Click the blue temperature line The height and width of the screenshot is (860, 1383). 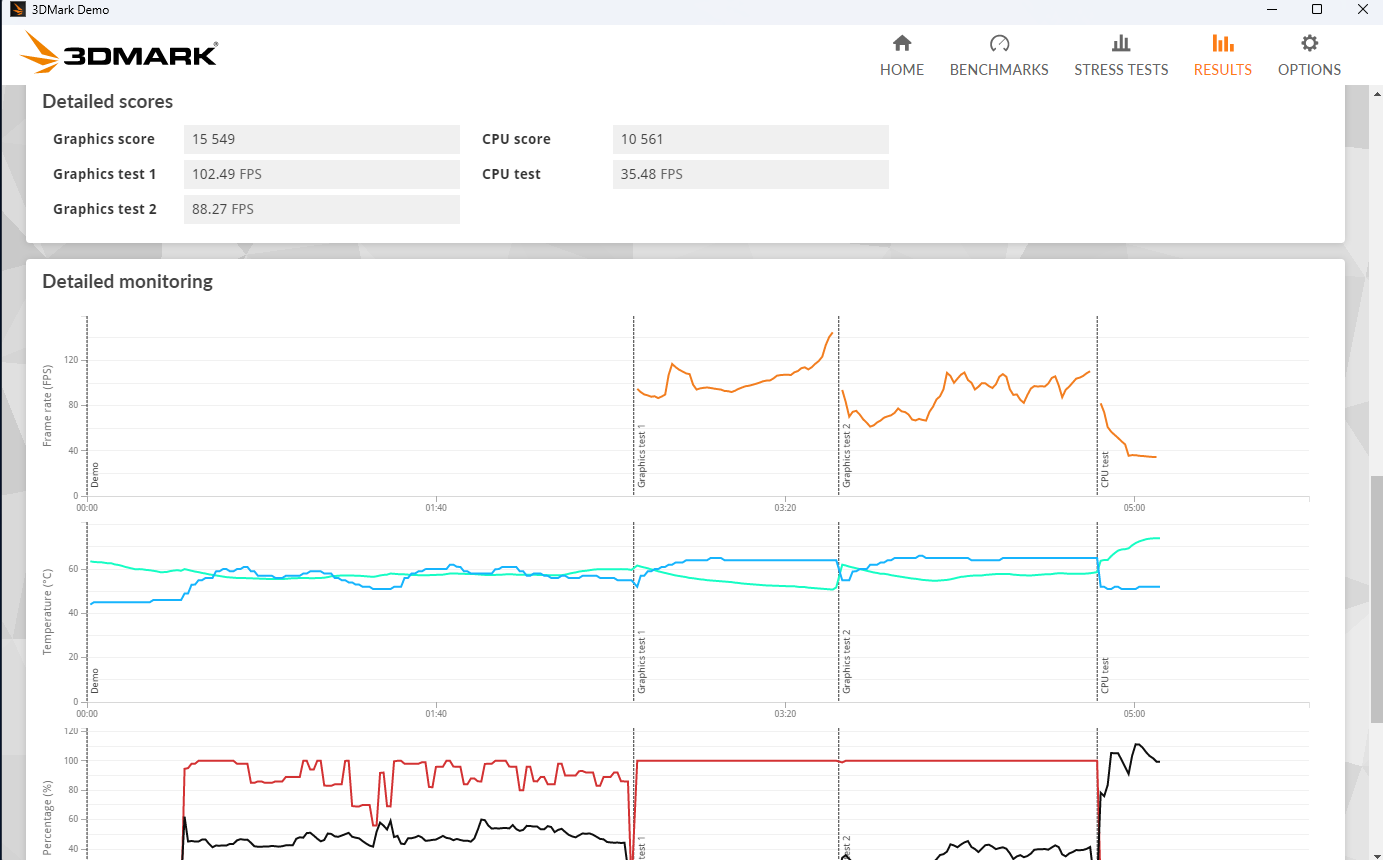point(740,560)
